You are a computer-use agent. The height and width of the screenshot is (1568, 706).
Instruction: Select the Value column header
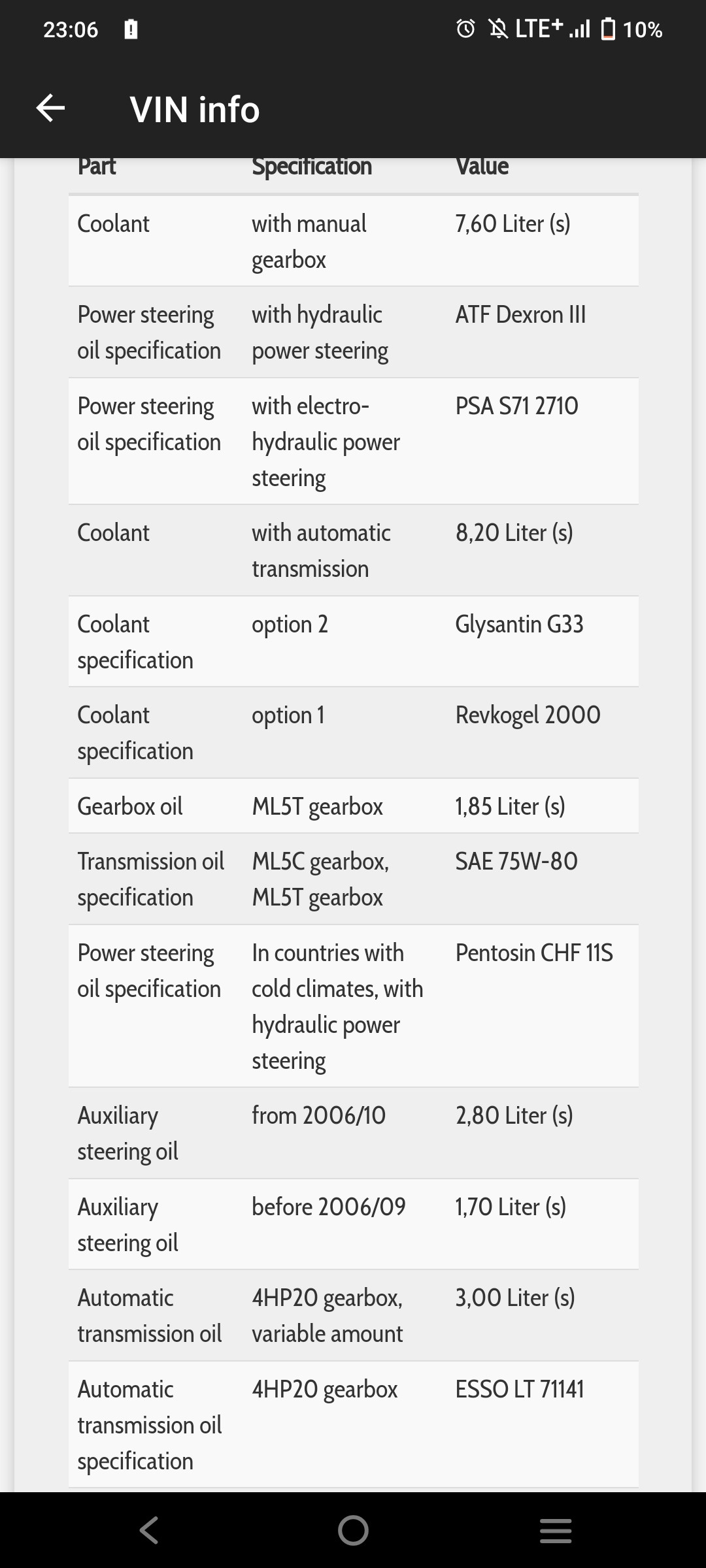point(482,167)
